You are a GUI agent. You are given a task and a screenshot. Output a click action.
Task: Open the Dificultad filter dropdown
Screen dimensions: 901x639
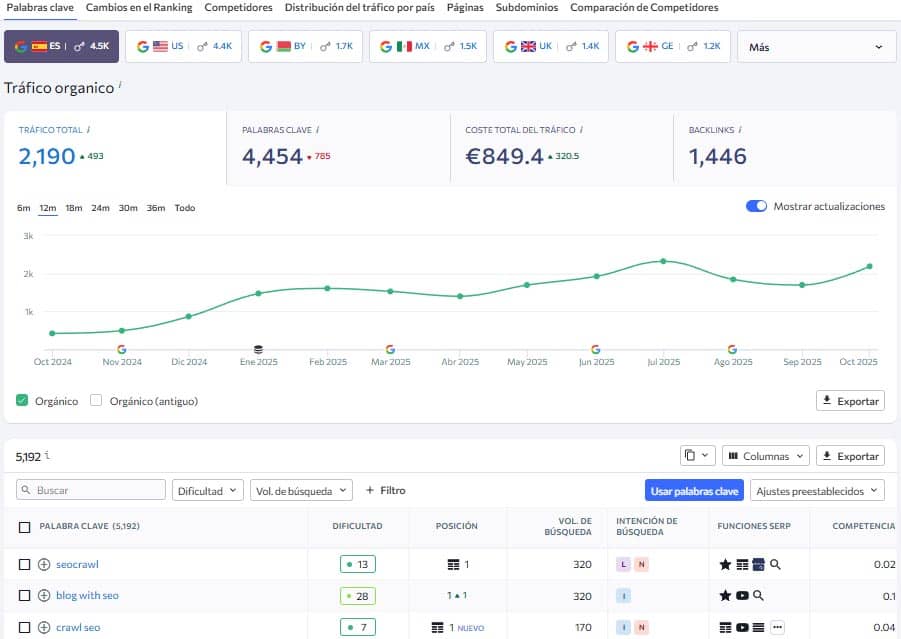point(208,490)
